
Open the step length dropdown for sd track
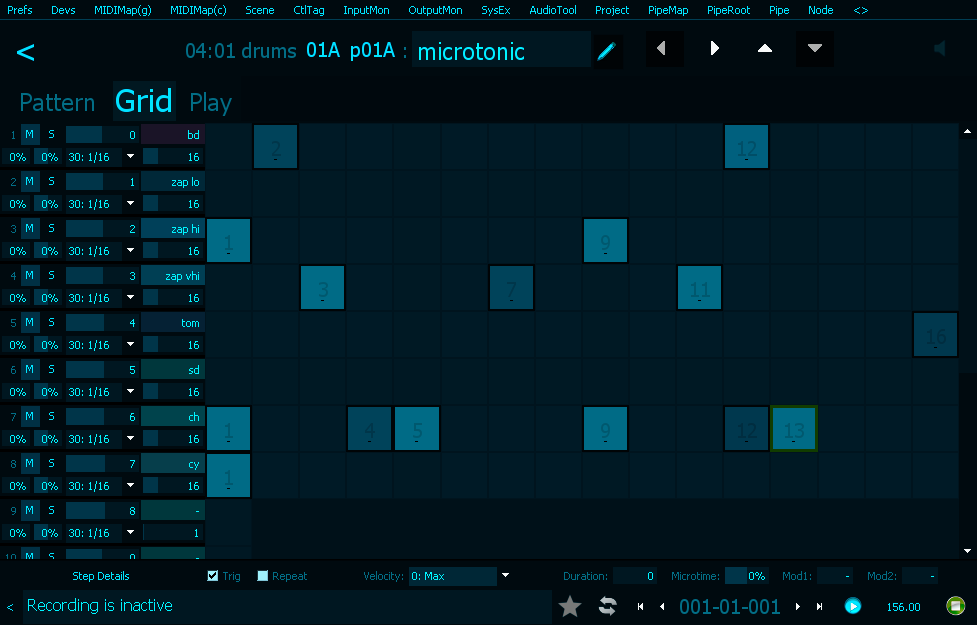tap(130, 392)
